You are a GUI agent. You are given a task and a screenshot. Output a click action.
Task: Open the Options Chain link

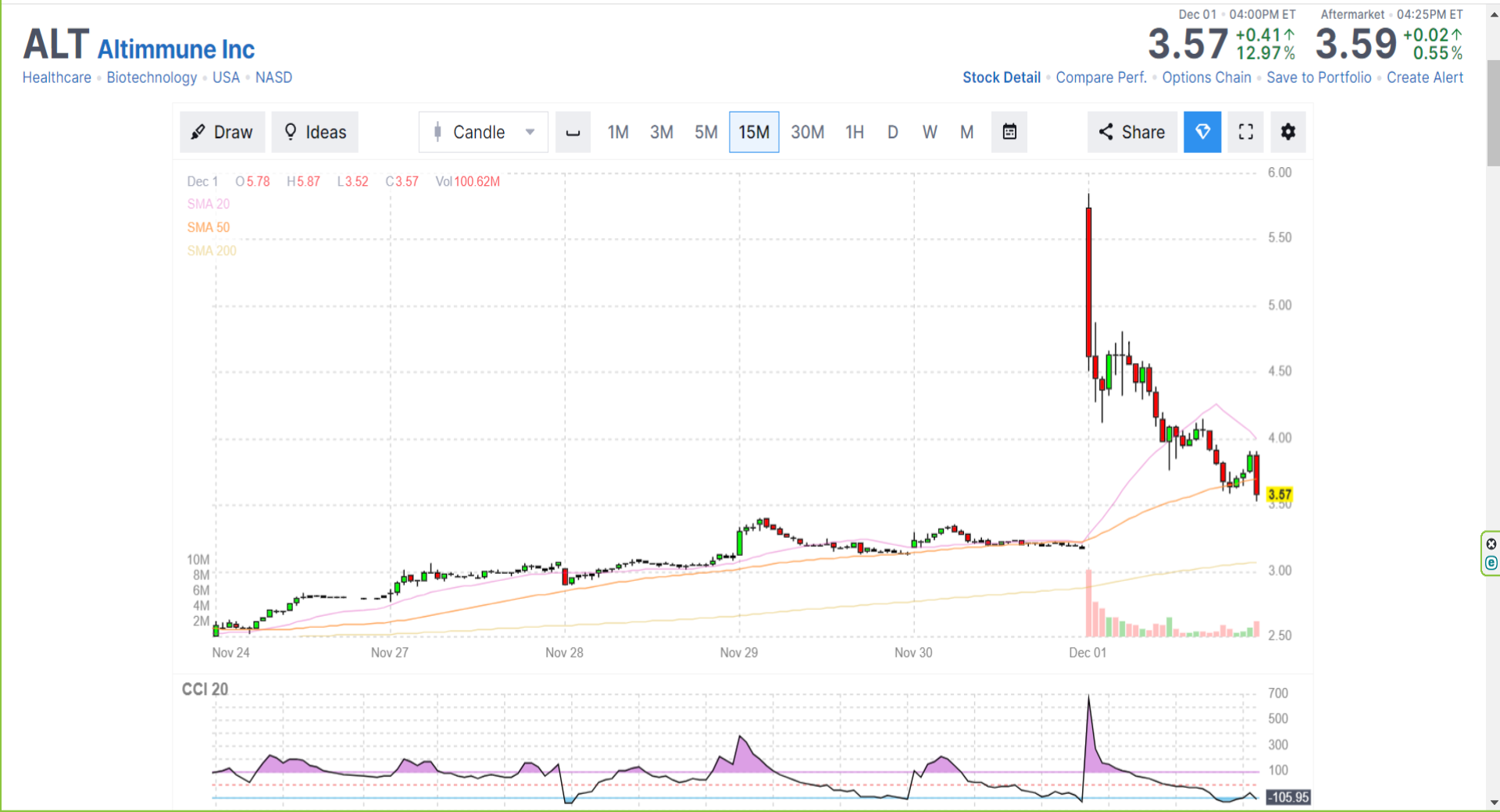tap(1206, 77)
